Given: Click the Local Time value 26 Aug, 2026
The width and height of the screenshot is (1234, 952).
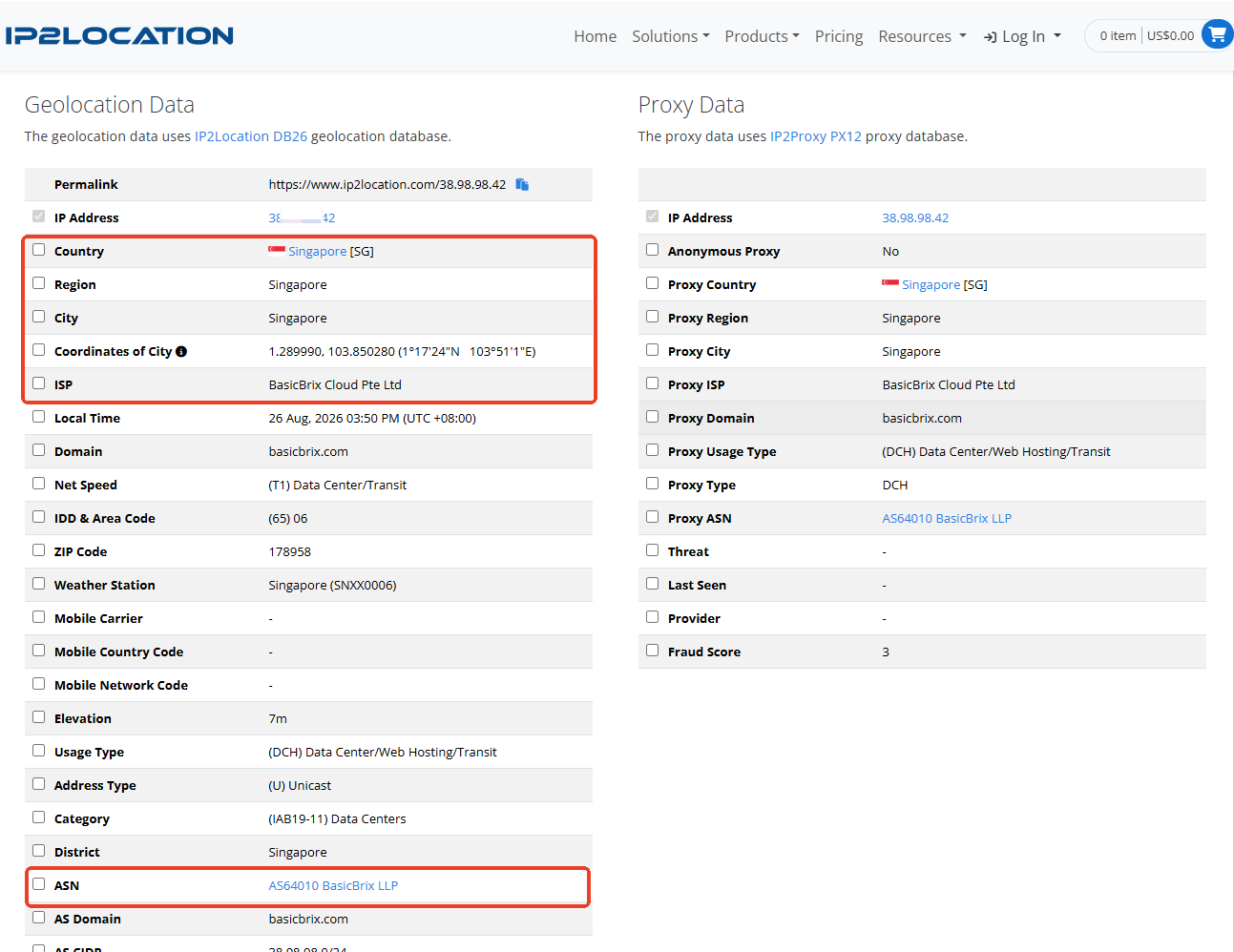Looking at the screenshot, I should tap(372, 418).
